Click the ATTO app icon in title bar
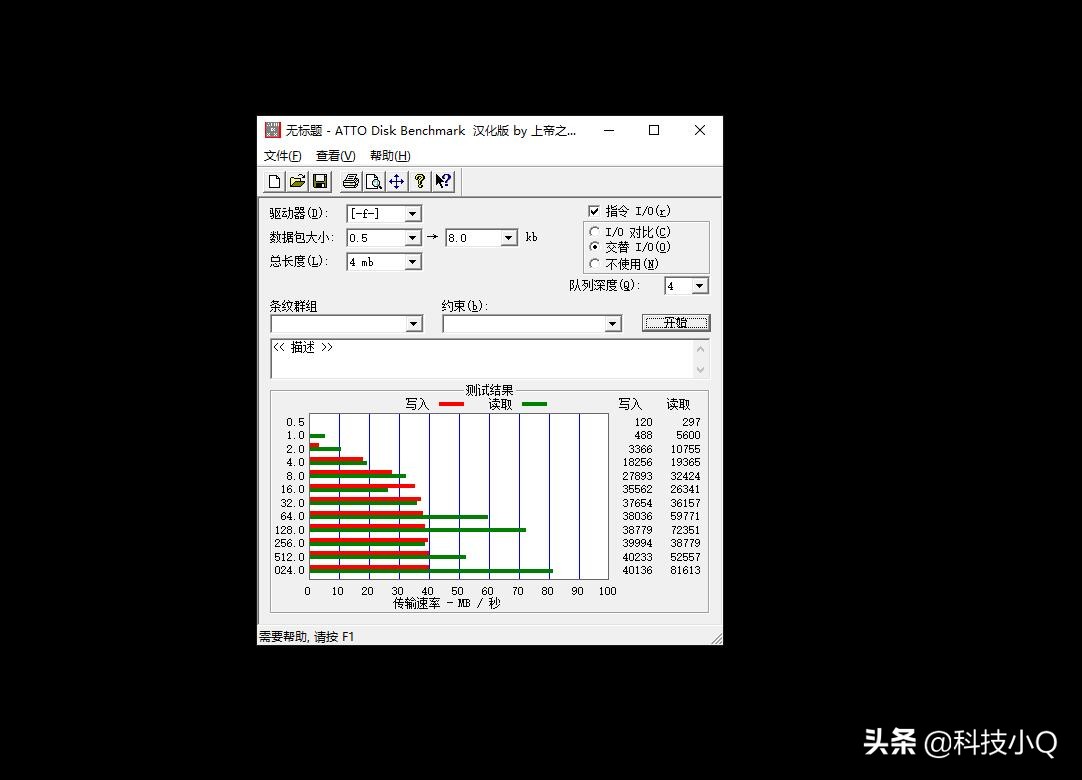Screen dimensions: 1082x780 pos(273,130)
